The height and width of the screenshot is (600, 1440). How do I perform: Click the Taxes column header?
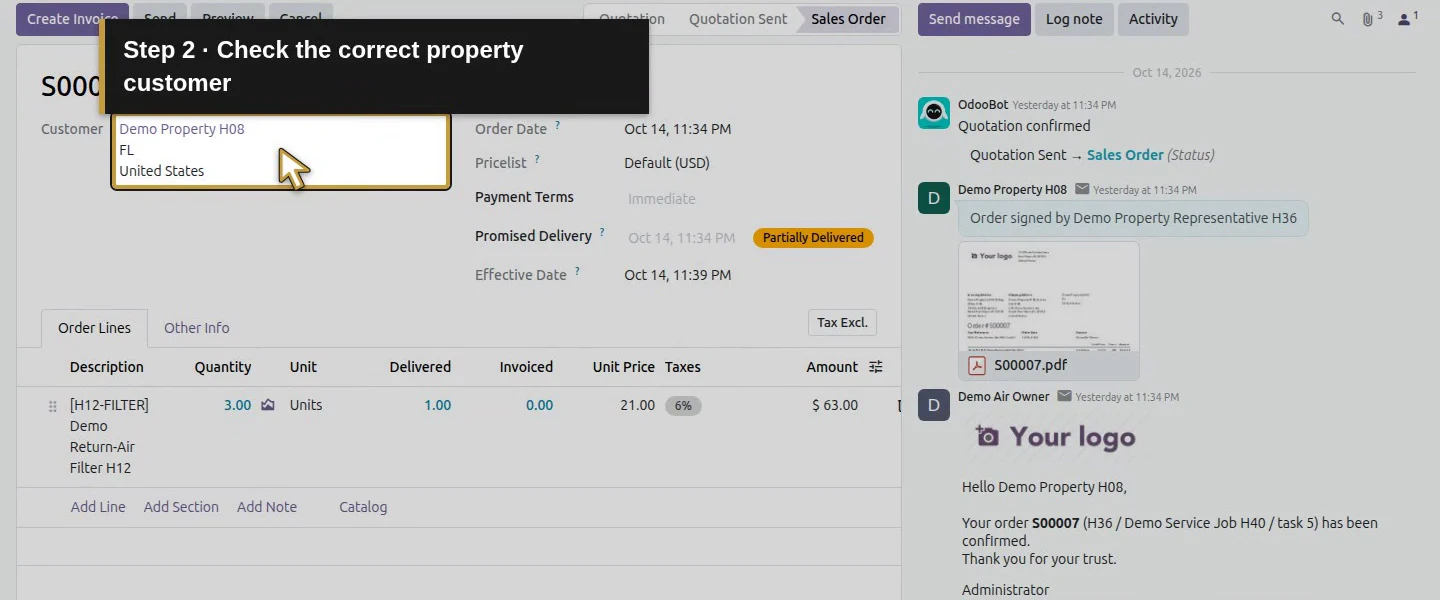click(x=683, y=367)
